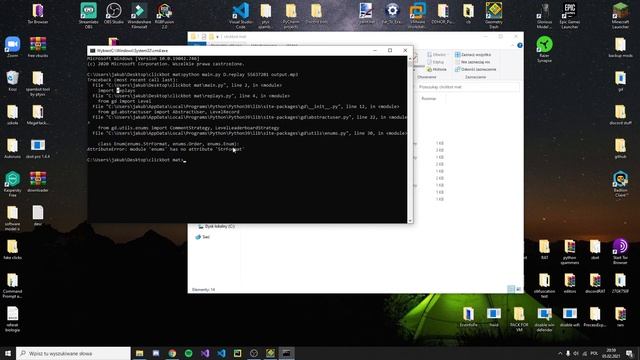This screenshot has width=640, height=360.
Task: Show hidden system tray icons chevron
Action: [560, 353]
